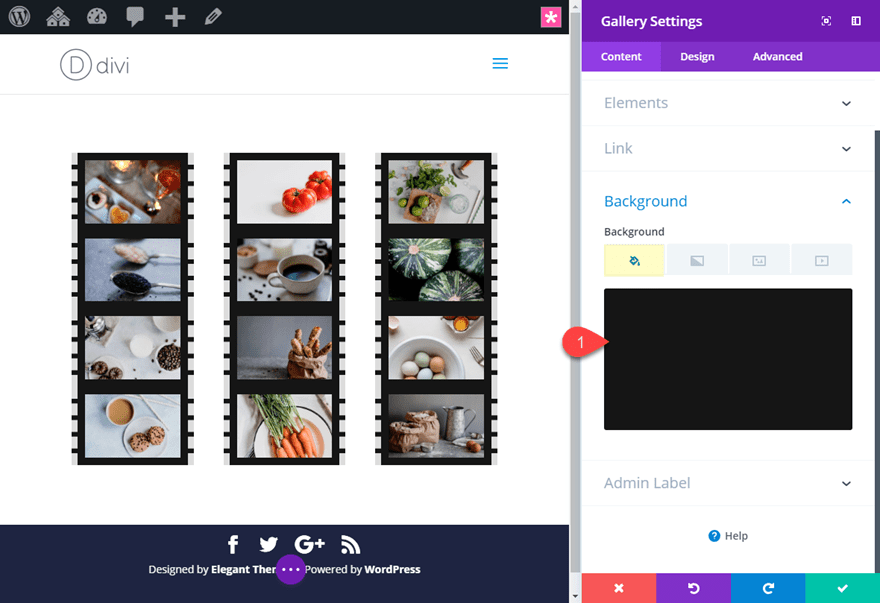The image size is (880, 603).
Task: Open the Advanced tab
Action: pyautogui.click(x=777, y=57)
